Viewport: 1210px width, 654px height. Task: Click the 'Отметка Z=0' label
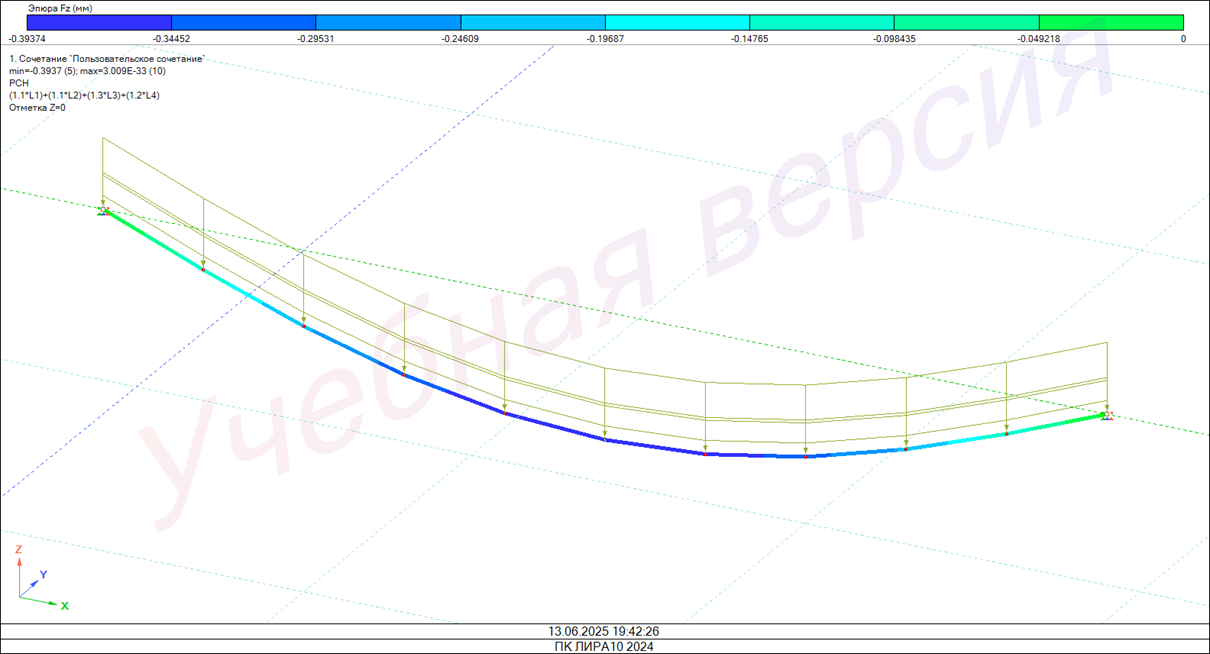pyautogui.click(x=37, y=107)
